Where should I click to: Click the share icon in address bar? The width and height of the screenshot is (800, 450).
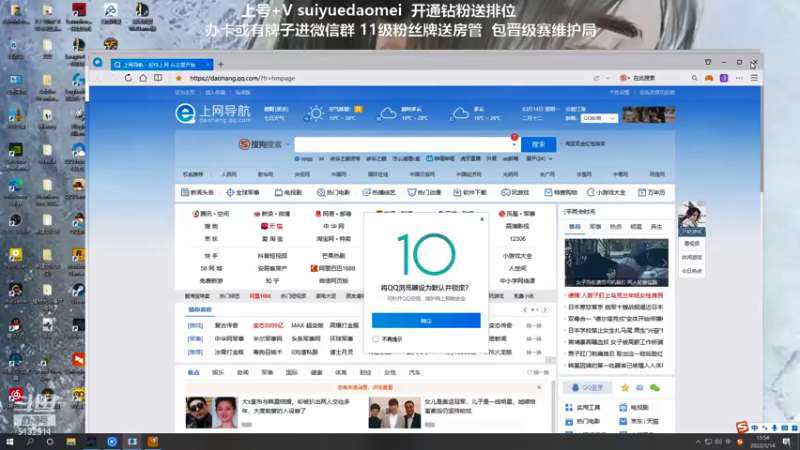(x=596, y=78)
